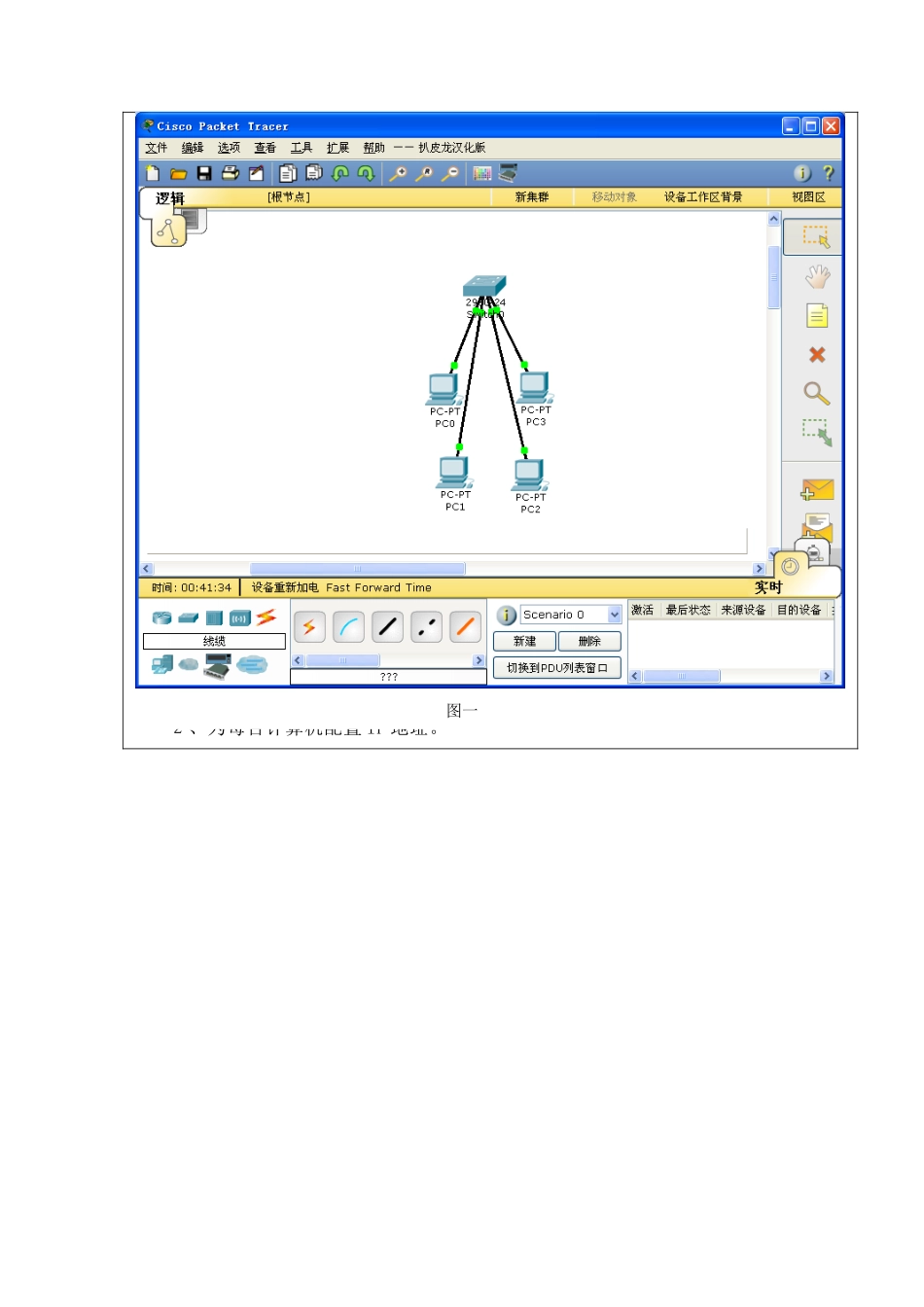Select the Custom Made Devices category icon
The image size is (924, 1307).
click(218, 665)
